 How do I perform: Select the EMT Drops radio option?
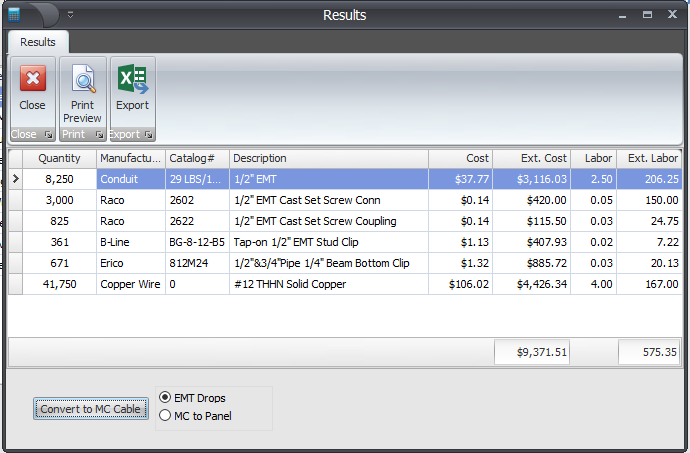coord(166,398)
